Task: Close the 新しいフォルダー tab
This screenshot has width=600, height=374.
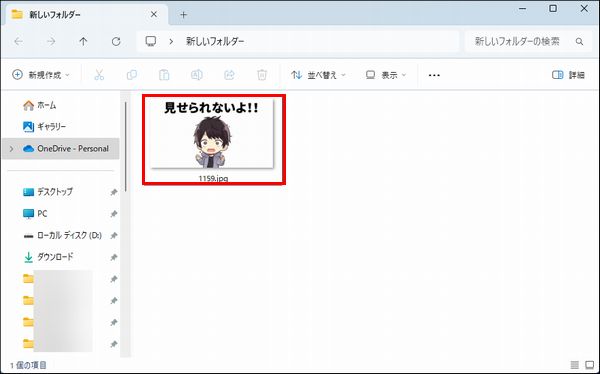Action: [153, 15]
